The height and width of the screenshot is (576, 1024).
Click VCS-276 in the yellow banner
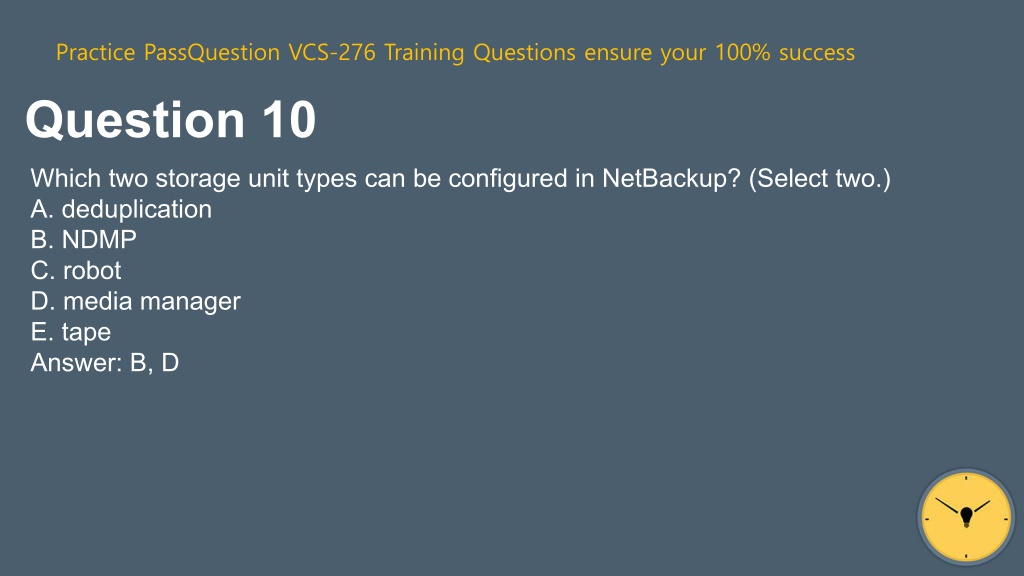coord(332,52)
